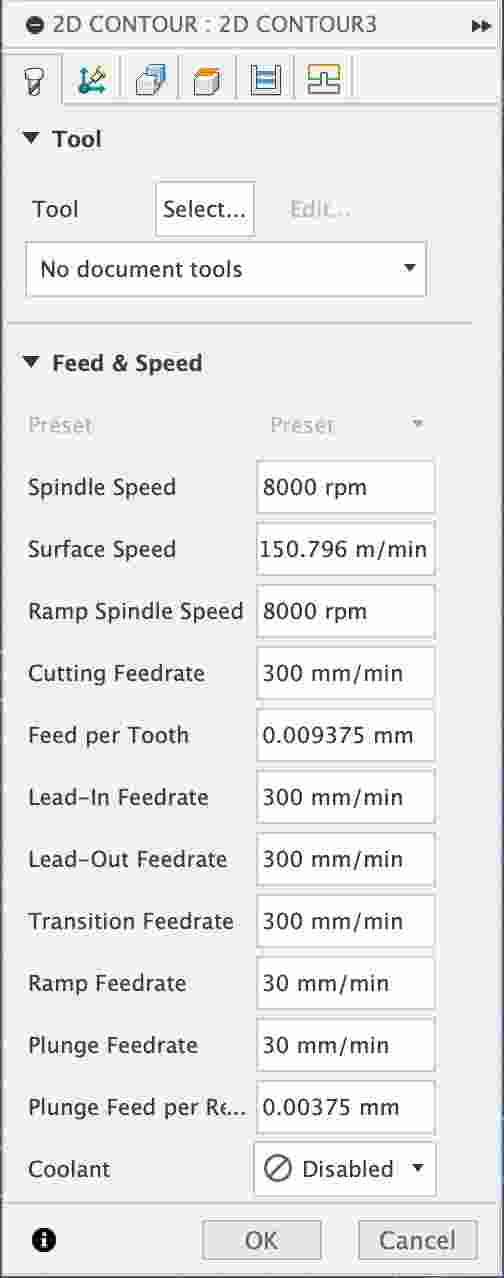Screen dimensions: 504x1278
Task: Click the Plunge Feedrate field
Action: click(346, 1045)
